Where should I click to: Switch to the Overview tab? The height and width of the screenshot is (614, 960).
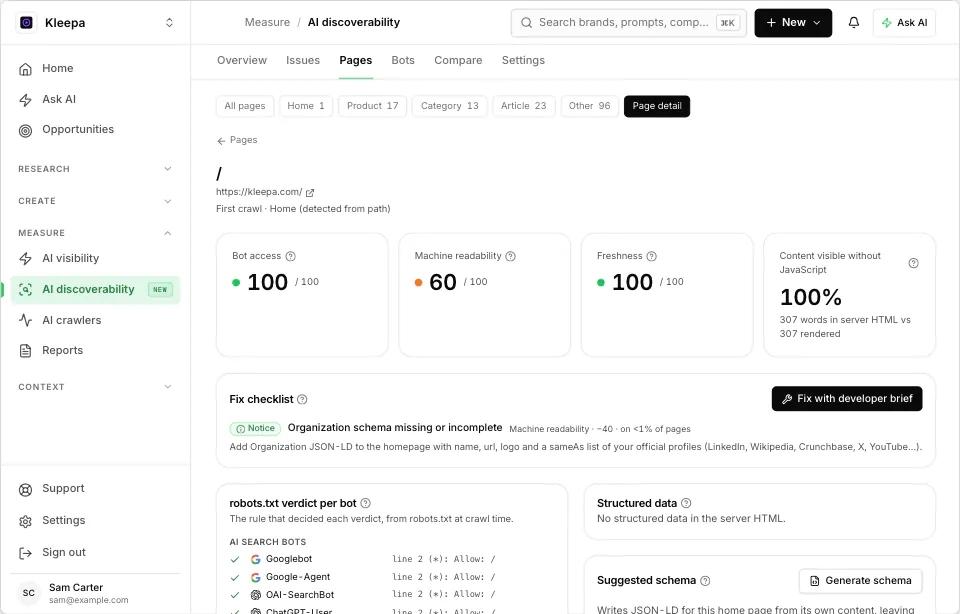coord(242,60)
